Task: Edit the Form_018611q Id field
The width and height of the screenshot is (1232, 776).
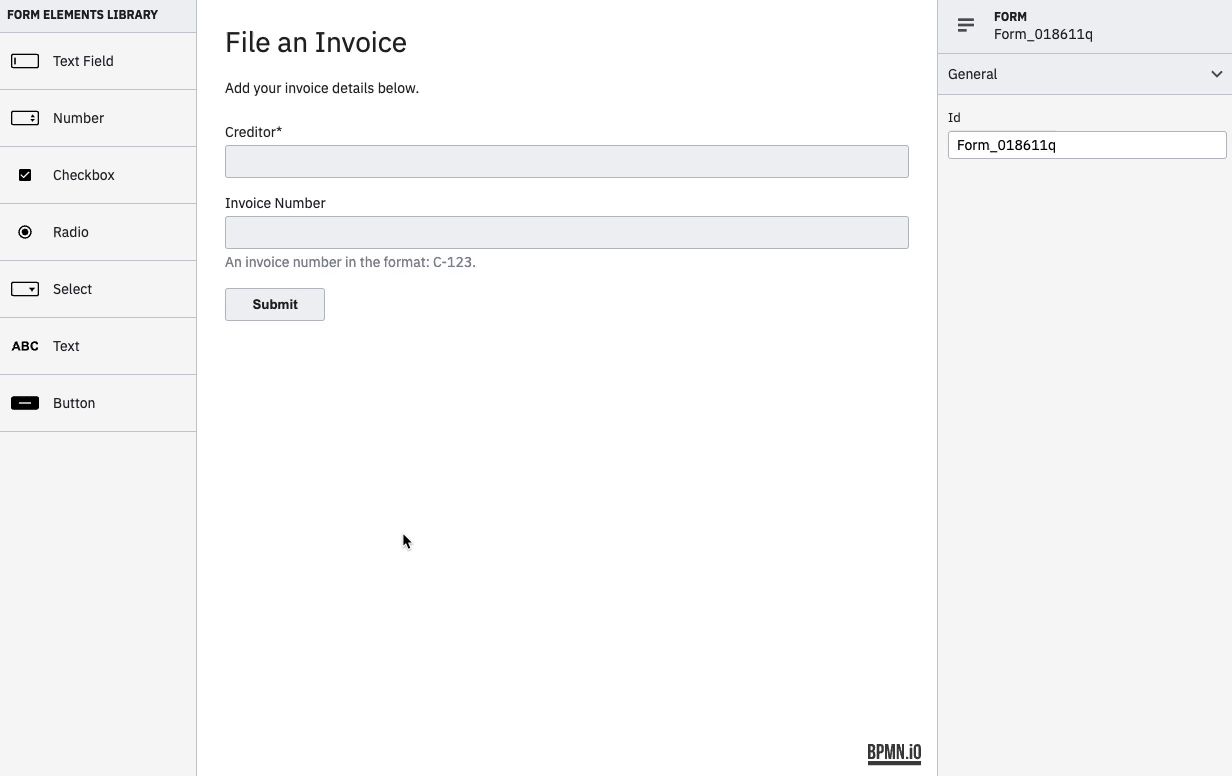Action: coord(1087,145)
